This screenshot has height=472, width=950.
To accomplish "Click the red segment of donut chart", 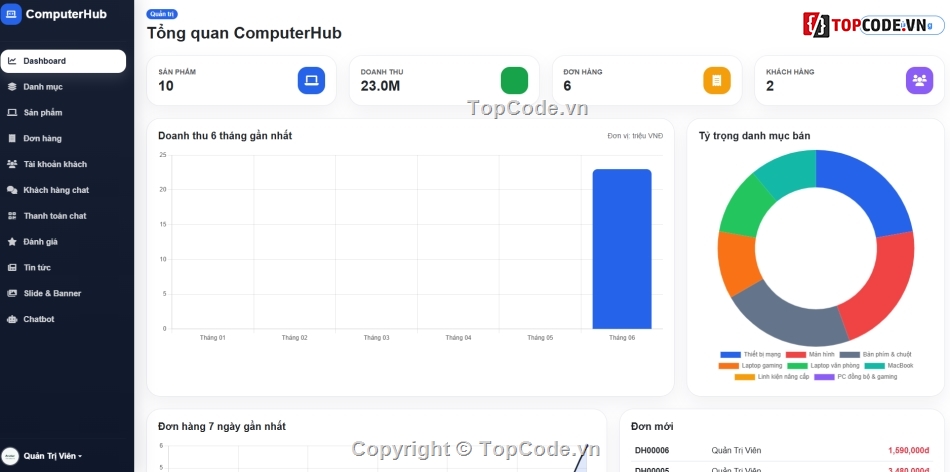I will [880, 288].
